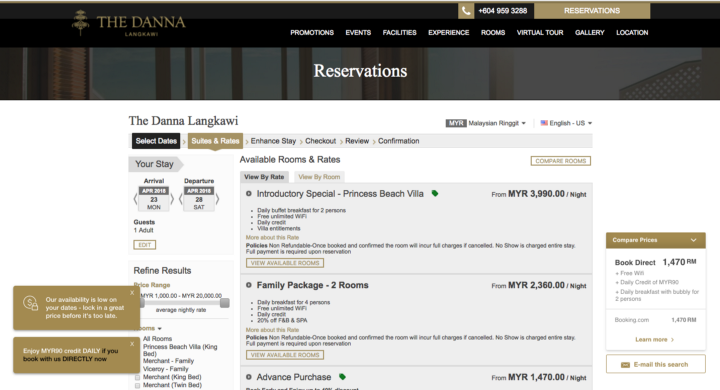Open More about this Rate under Family Package

(x=272, y=330)
